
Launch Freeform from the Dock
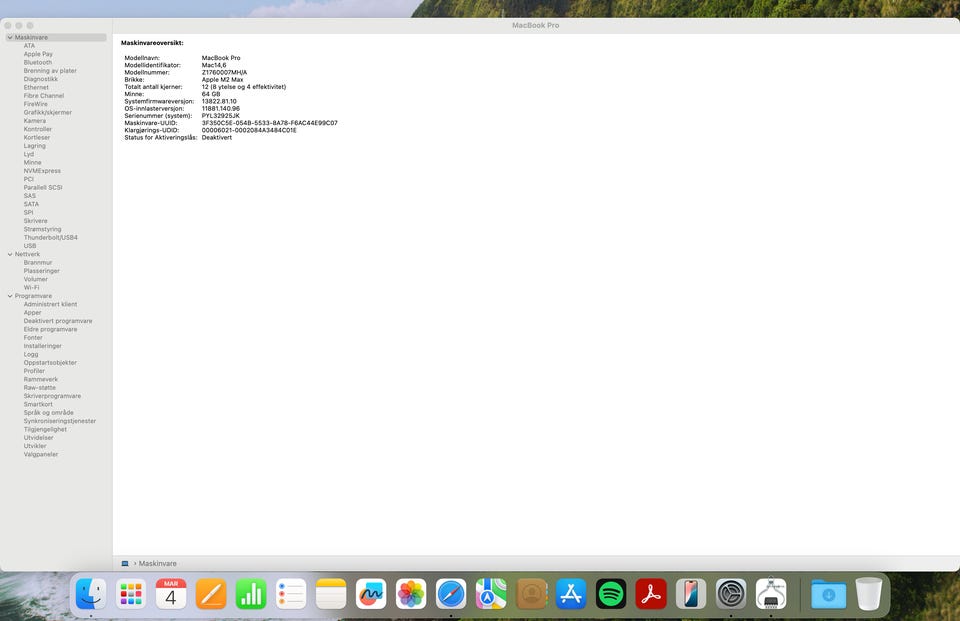[x=371, y=593]
